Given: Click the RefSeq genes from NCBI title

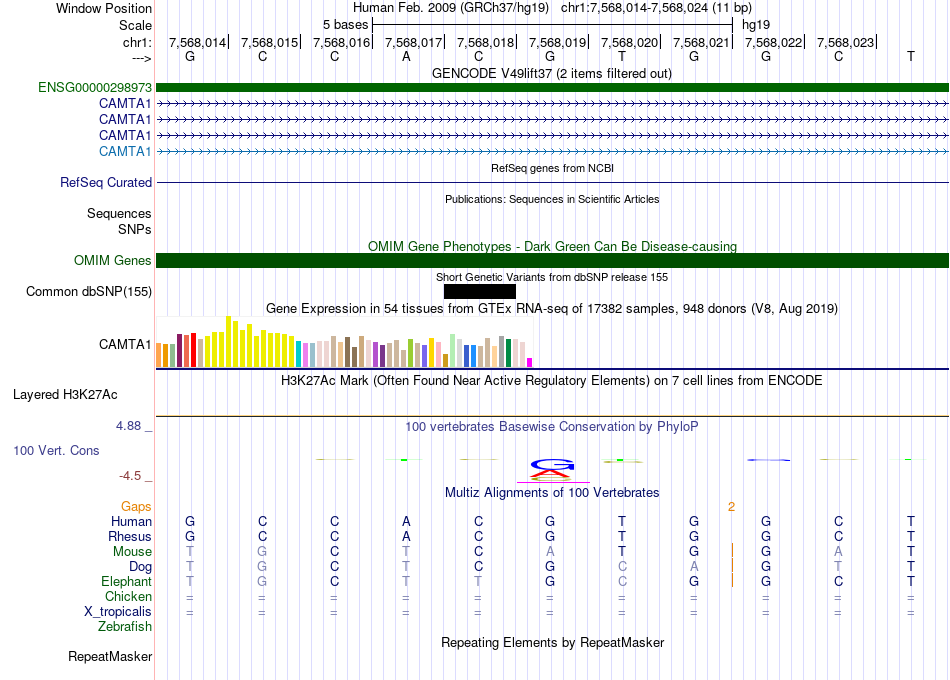Looking at the screenshot, I should (x=553, y=168).
